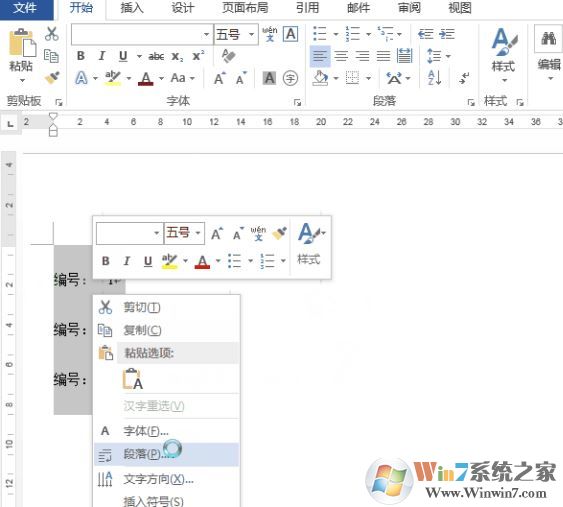Toggle subscript in ribbon
563x507 pixels.
177,56
